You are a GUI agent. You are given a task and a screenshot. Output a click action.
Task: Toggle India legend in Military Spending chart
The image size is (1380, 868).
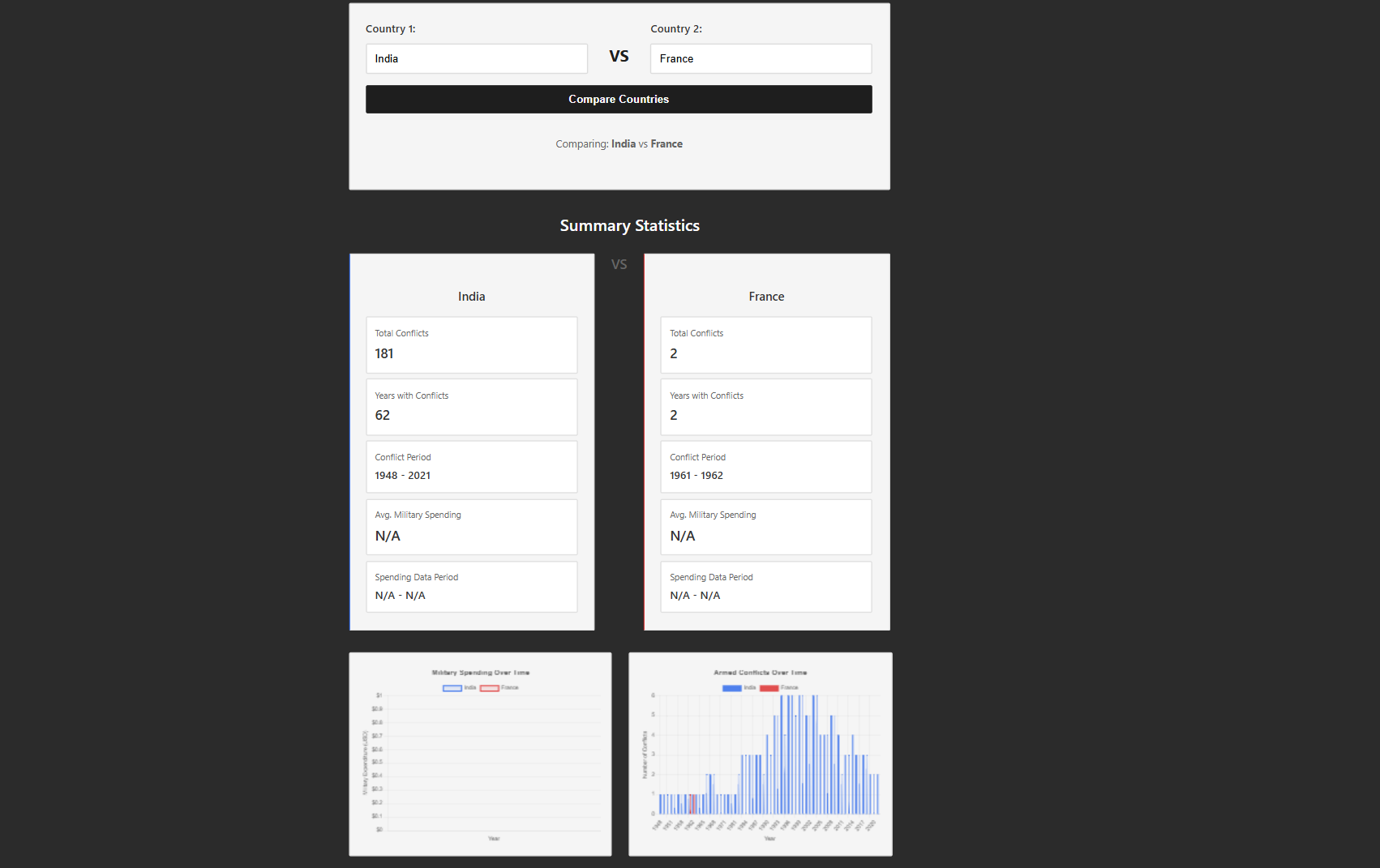click(x=460, y=688)
